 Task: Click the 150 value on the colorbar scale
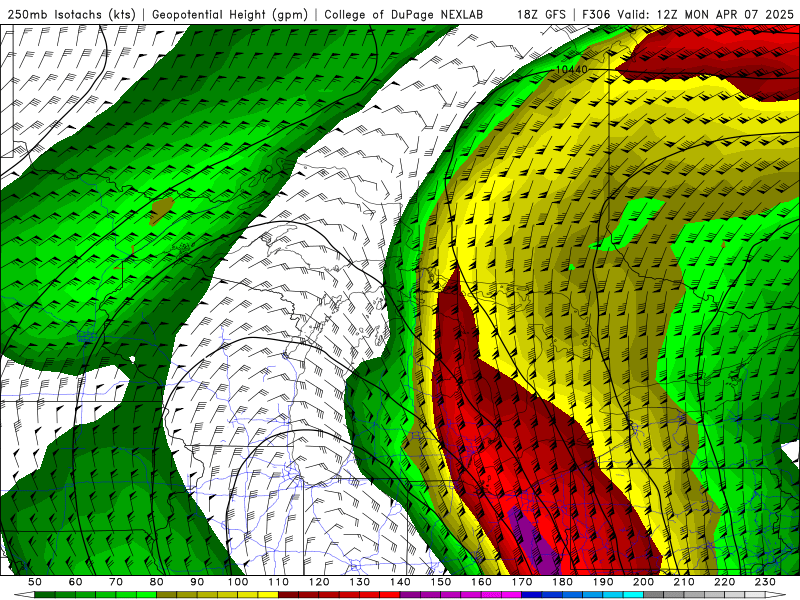(440, 582)
